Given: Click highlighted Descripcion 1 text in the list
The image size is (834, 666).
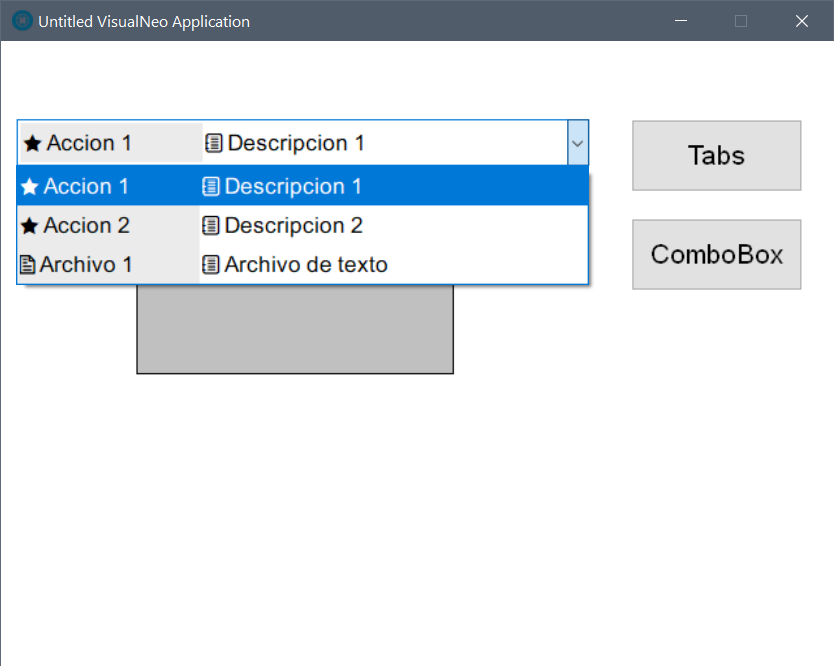Looking at the screenshot, I should [x=293, y=186].
